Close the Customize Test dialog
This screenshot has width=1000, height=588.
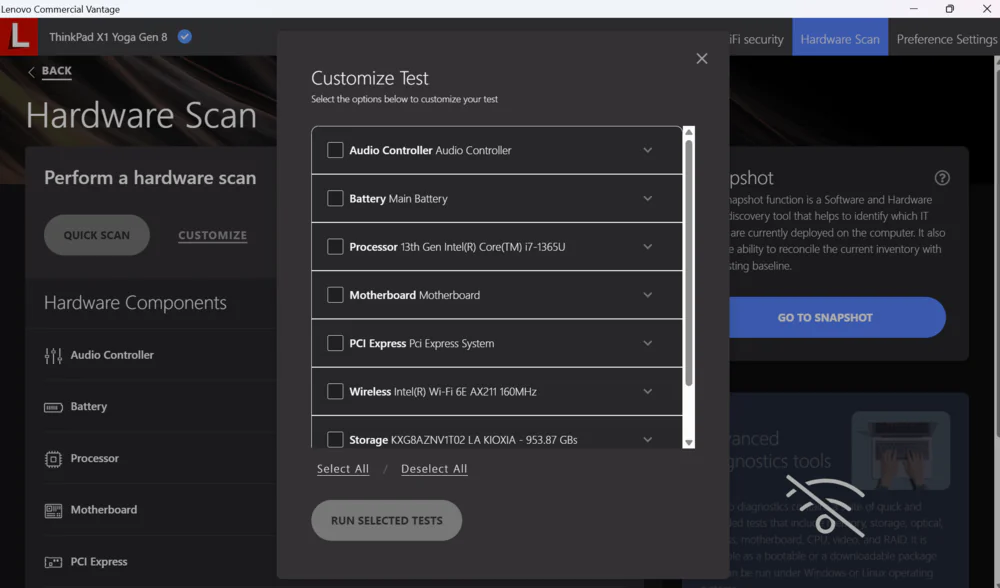702,59
